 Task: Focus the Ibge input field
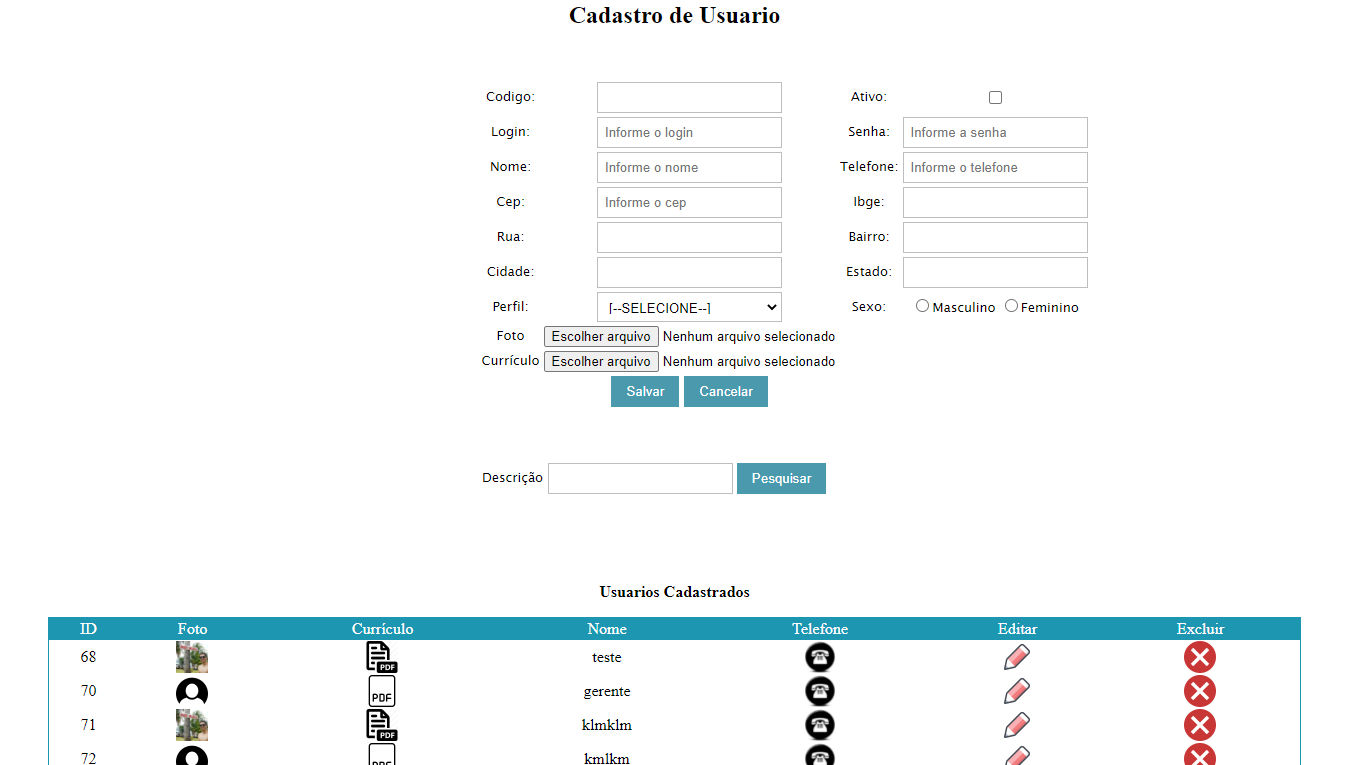click(995, 202)
